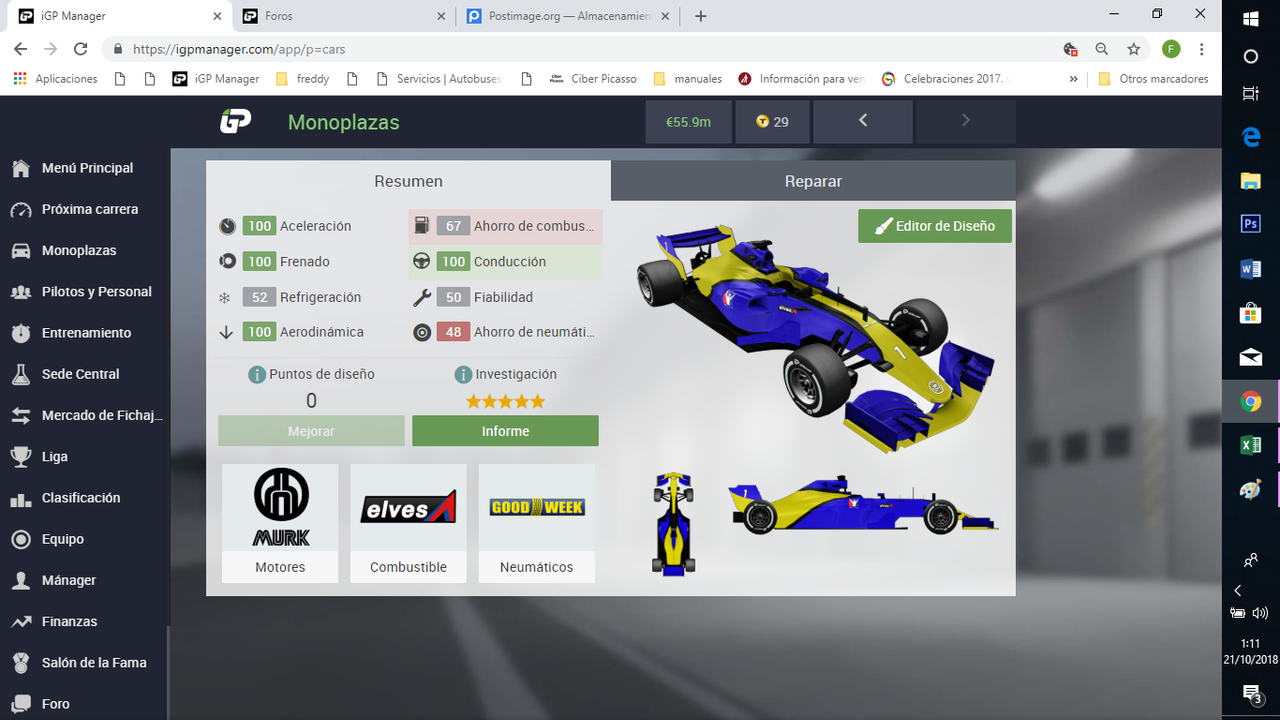
Task: Select the Elves Combustible supplier card
Action: pos(408,523)
